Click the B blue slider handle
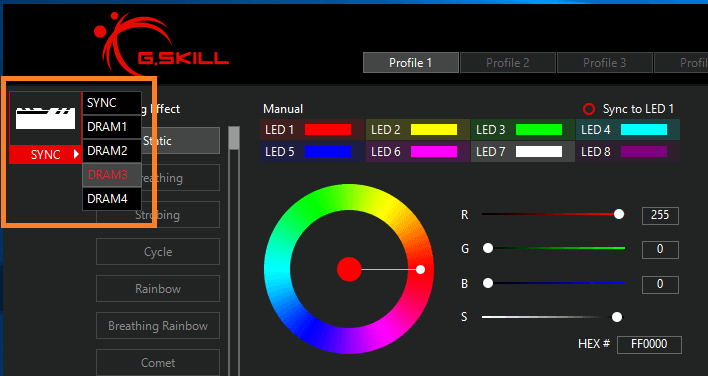 pos(488,283)
